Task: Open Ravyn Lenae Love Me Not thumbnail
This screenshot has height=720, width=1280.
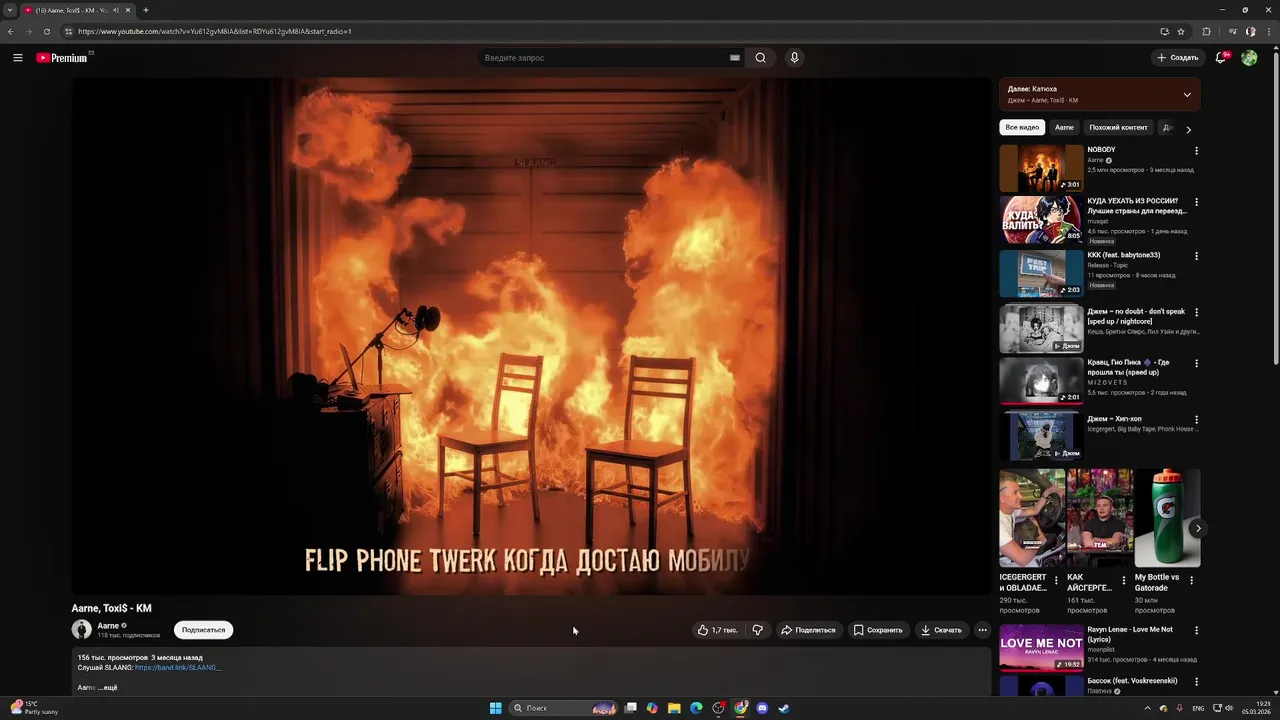Action: [x=1041, y=647]
